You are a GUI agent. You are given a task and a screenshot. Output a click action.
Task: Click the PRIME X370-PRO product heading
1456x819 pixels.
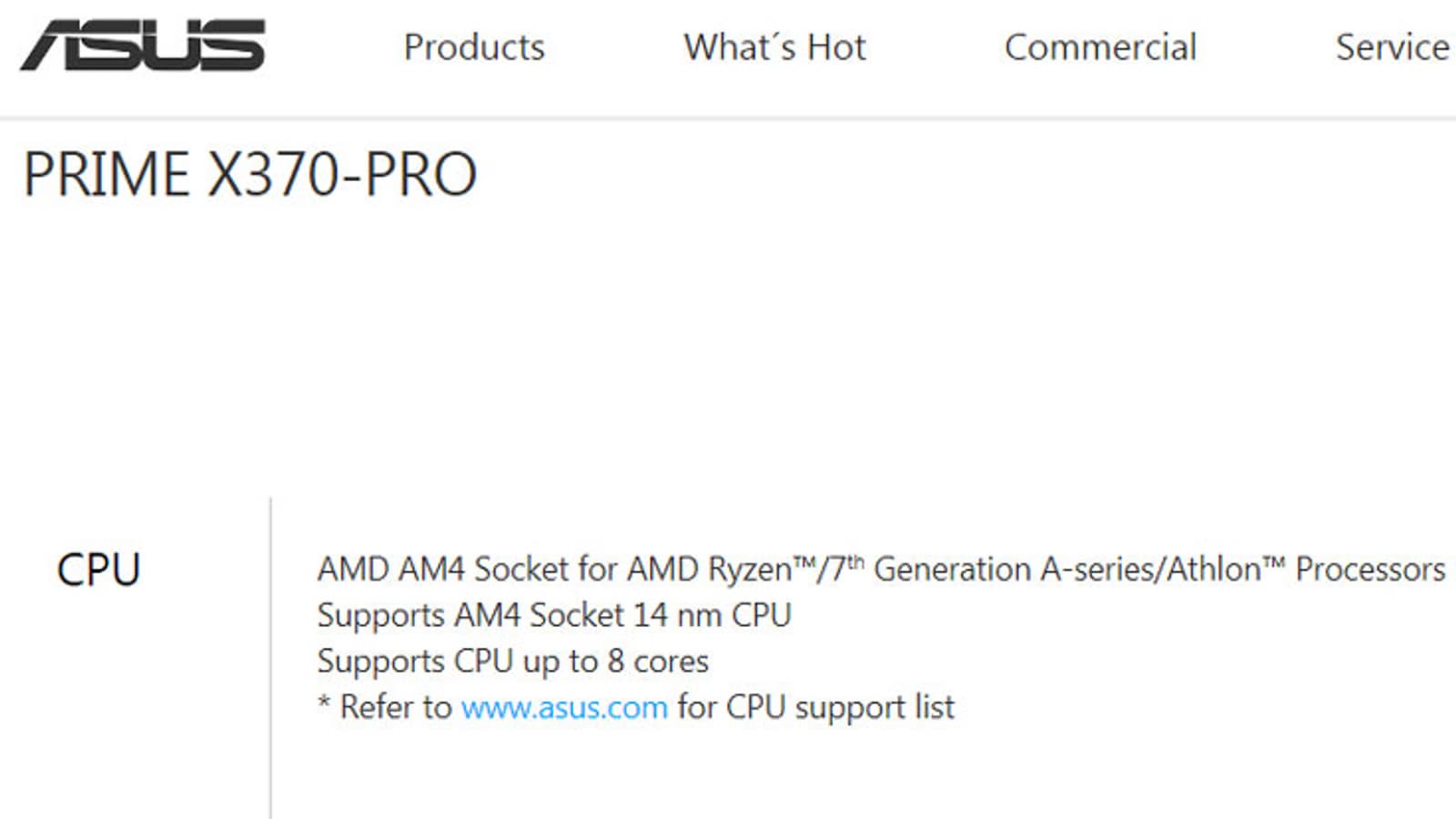click(x=250, y=175)
